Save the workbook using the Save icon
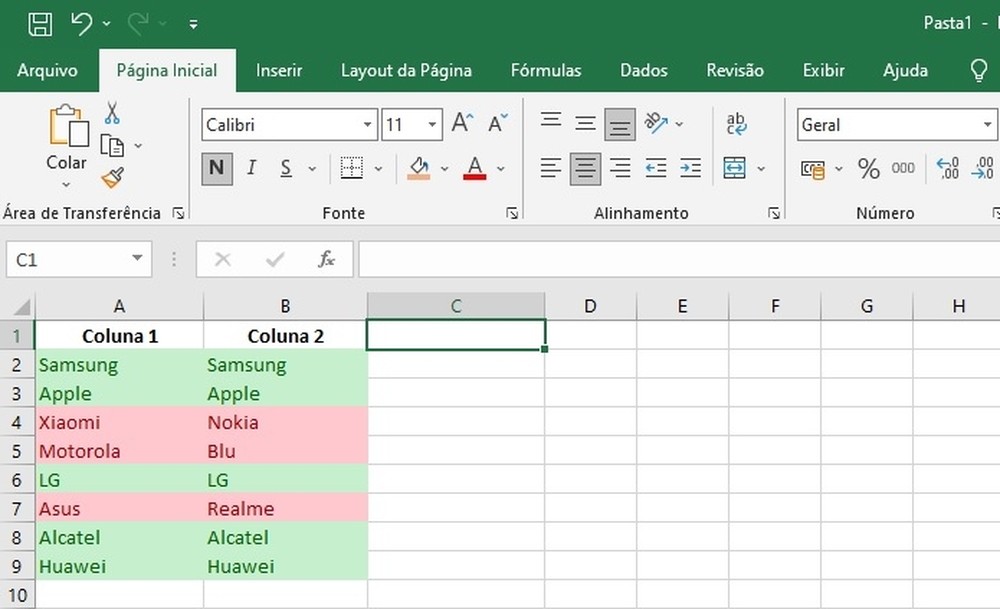 click(39, 23)
